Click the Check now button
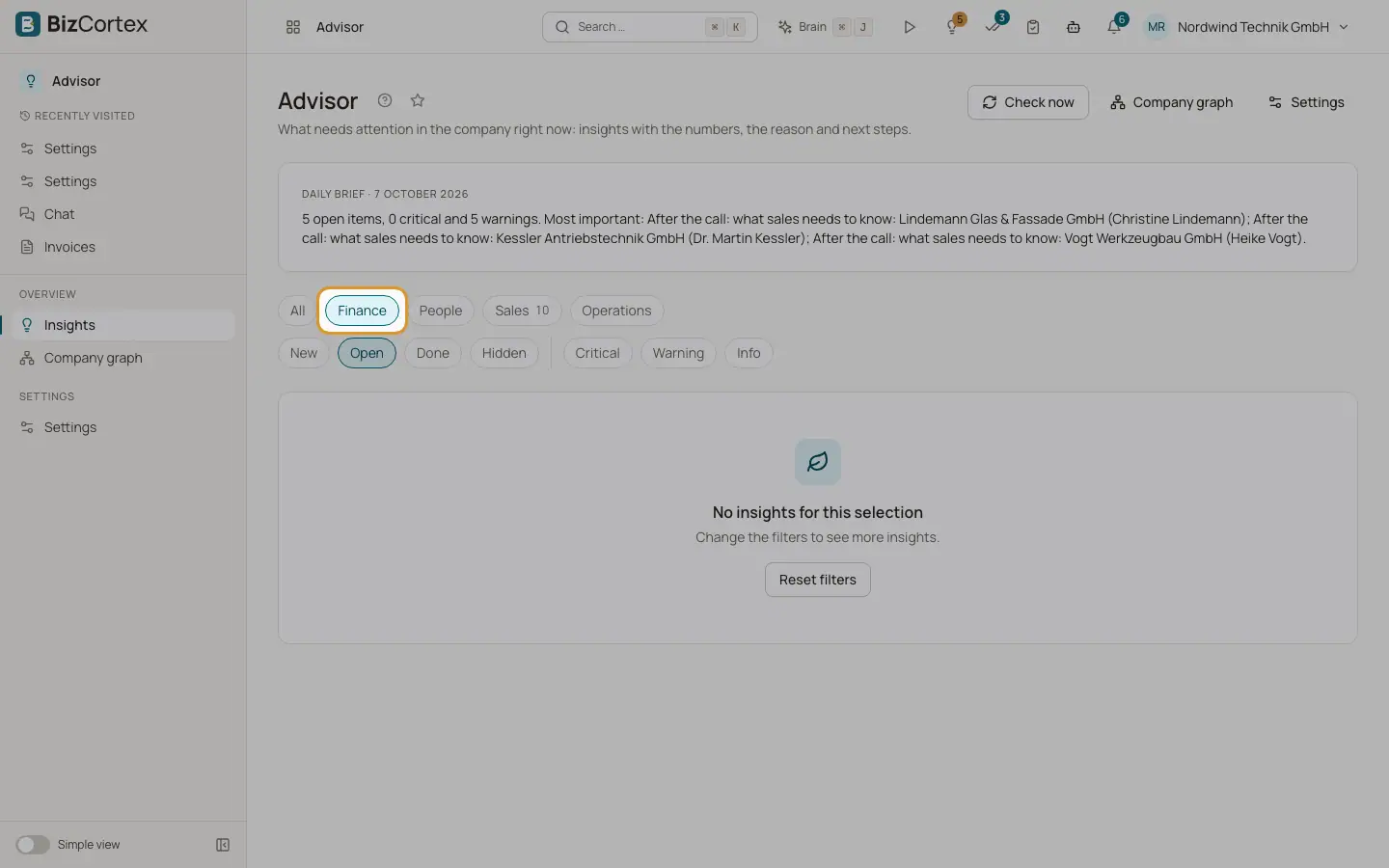1389x868 pixels. coord(1028,102)
